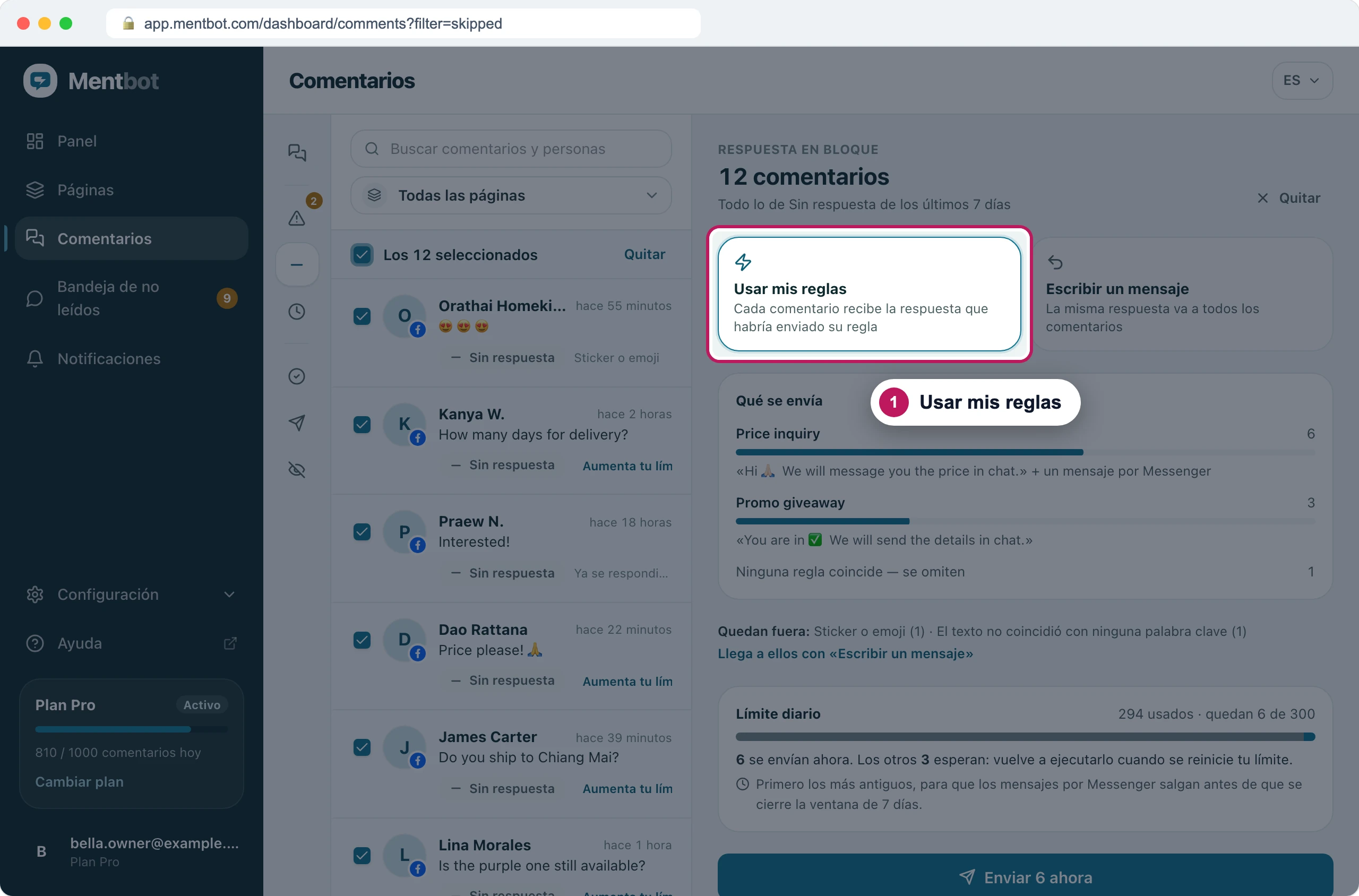Uncheck Lina Morales comment checkbox
Viewport: 1359px width, 896px height.
point(362,856)
